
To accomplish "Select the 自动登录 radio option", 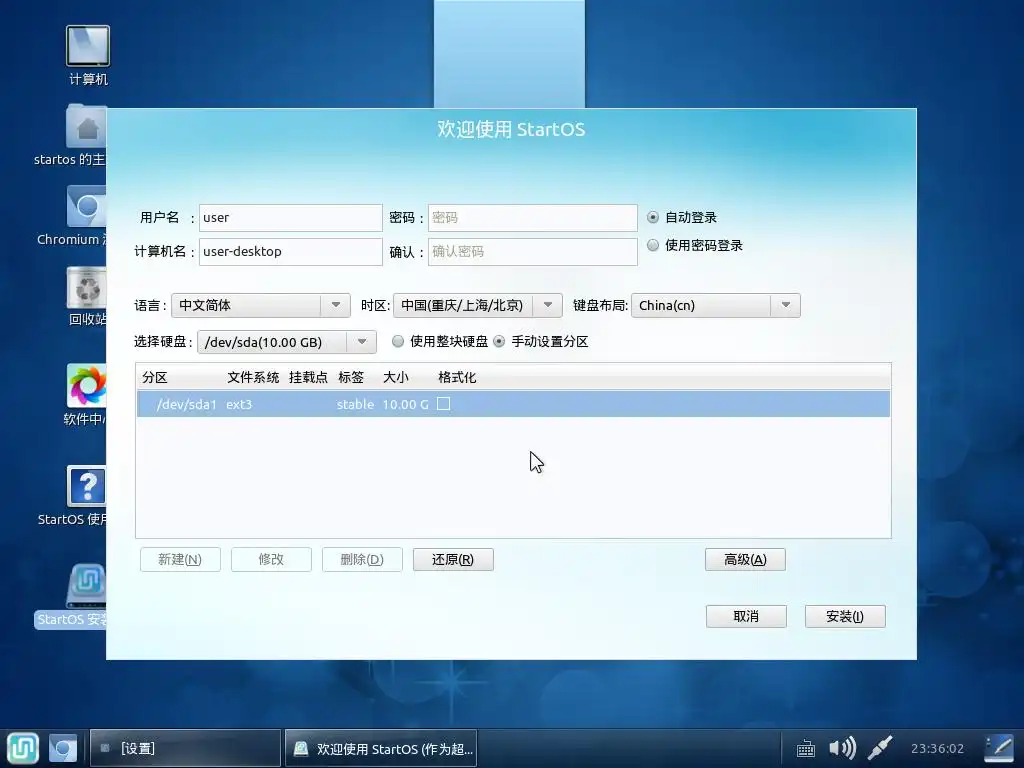I will pyautogui.click(x=652, y=217).
